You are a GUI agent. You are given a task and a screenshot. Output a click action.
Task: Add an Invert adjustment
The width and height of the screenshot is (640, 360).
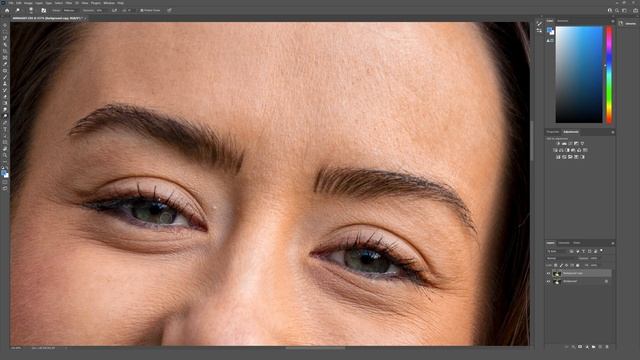click(x=558, y=157)
